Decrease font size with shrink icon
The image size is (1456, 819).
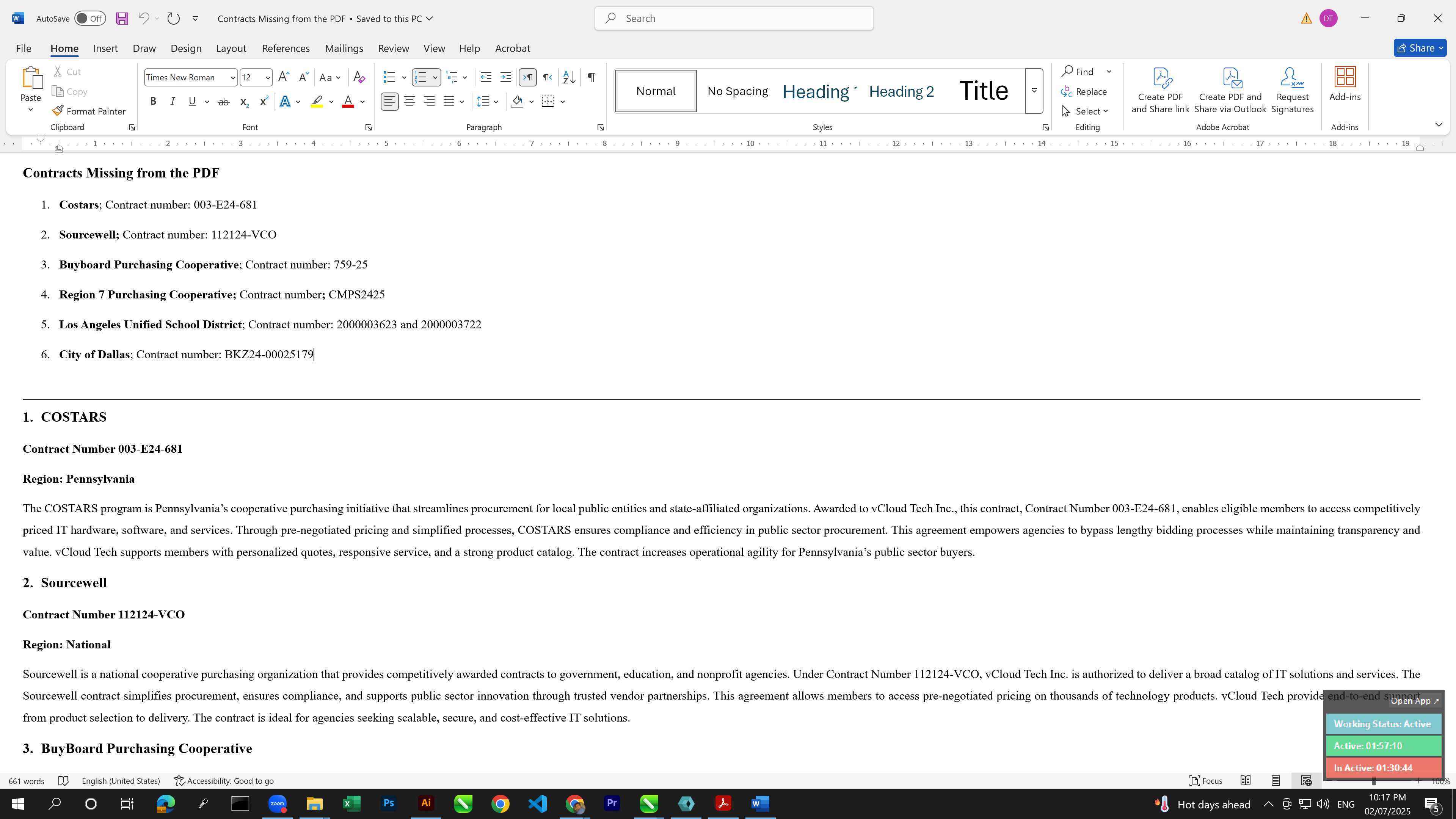(x=303, y=77)
